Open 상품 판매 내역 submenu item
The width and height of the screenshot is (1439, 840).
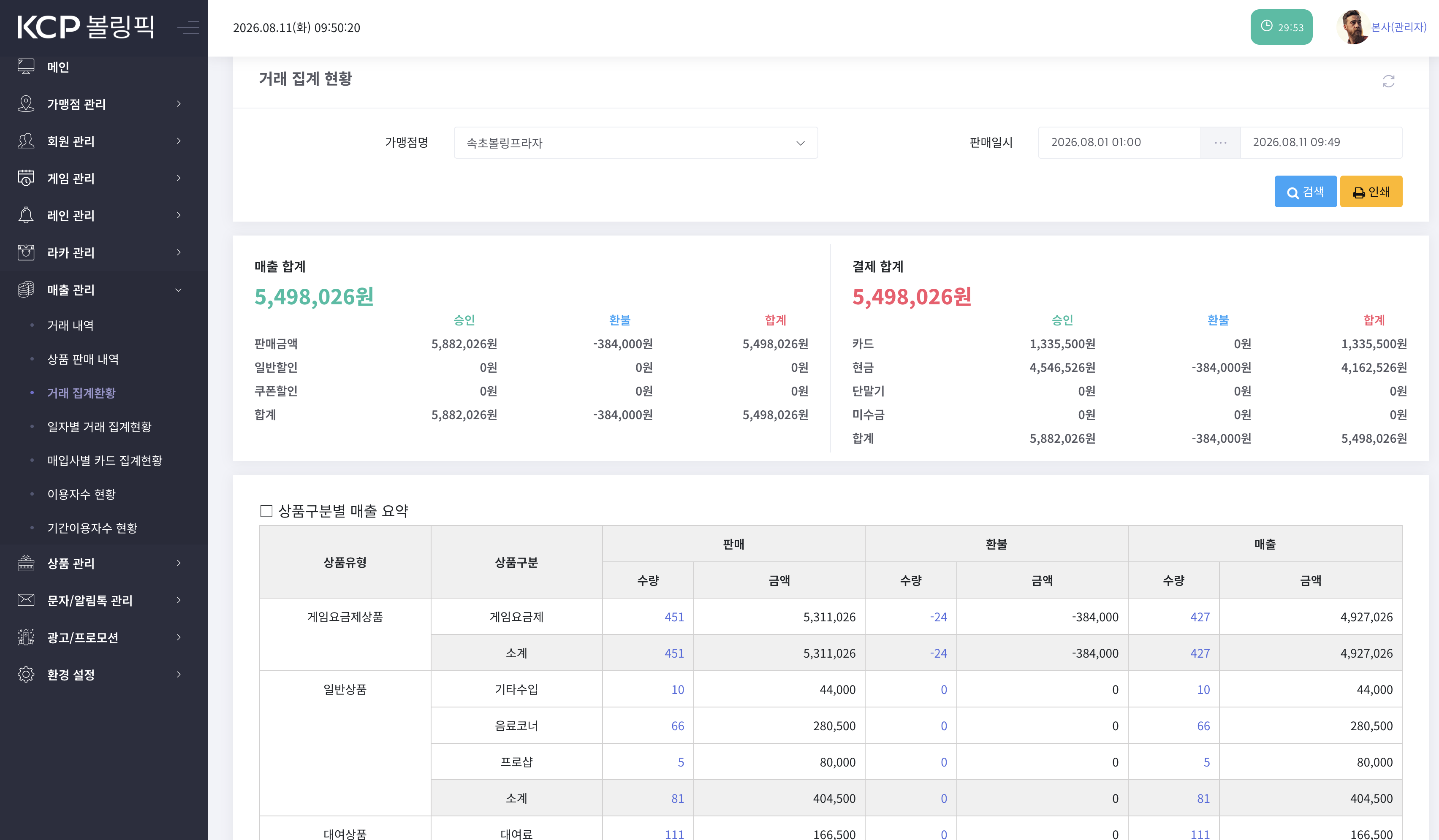point(83,359)
